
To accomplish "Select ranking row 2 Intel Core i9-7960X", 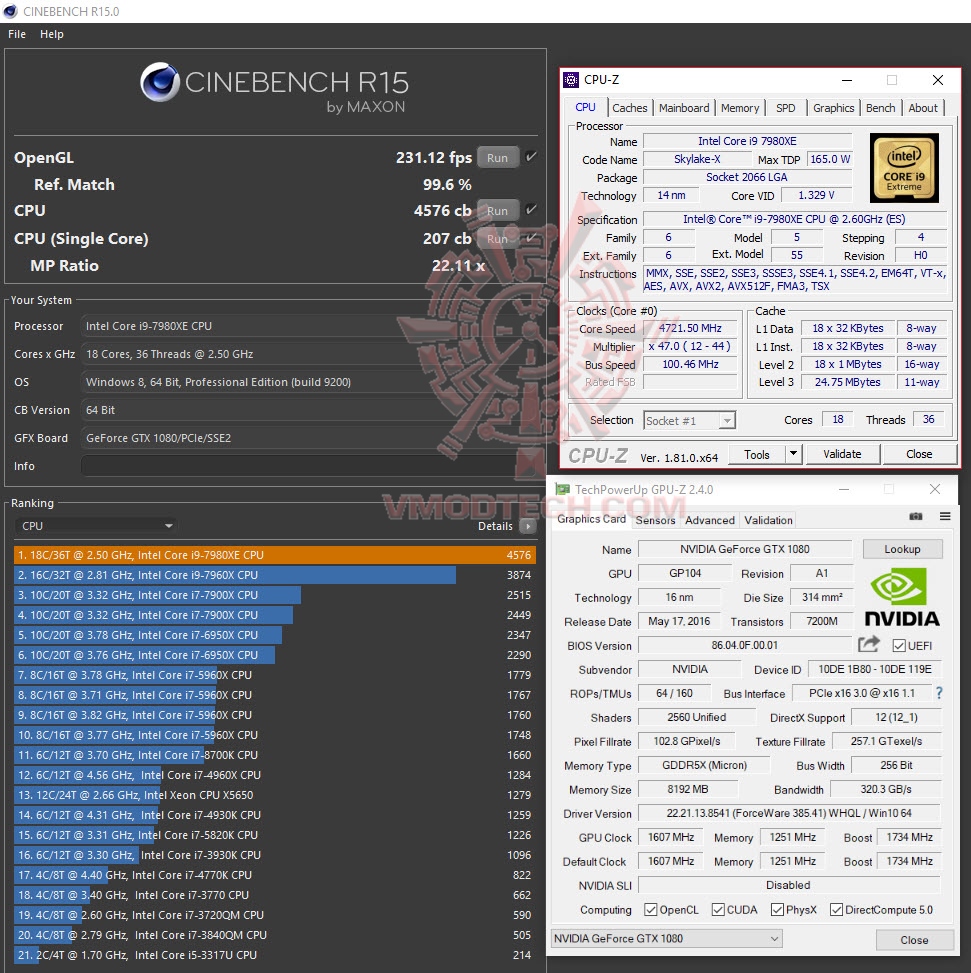I will tap(274, 575).
